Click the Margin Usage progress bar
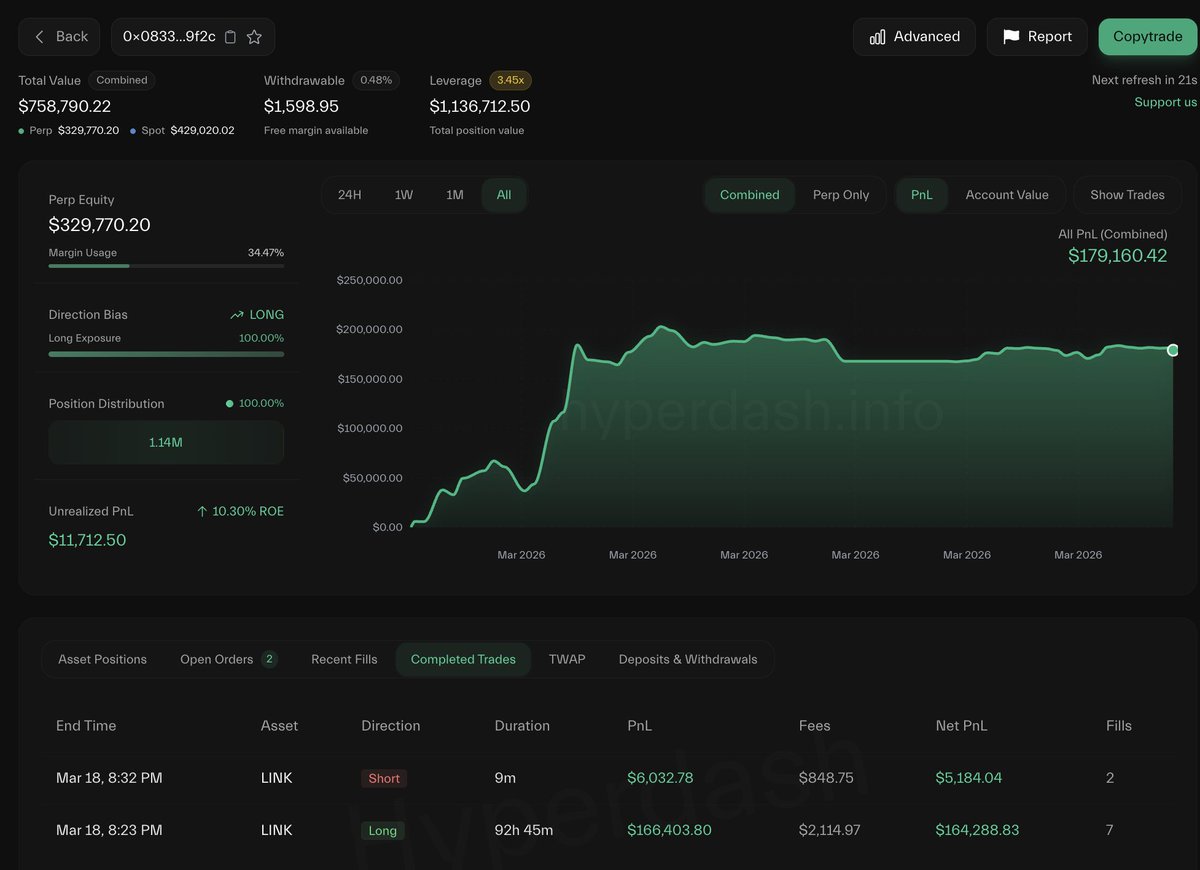This screenshot has width=1200, height=870. pyautogui.click(x=166, y=266)
